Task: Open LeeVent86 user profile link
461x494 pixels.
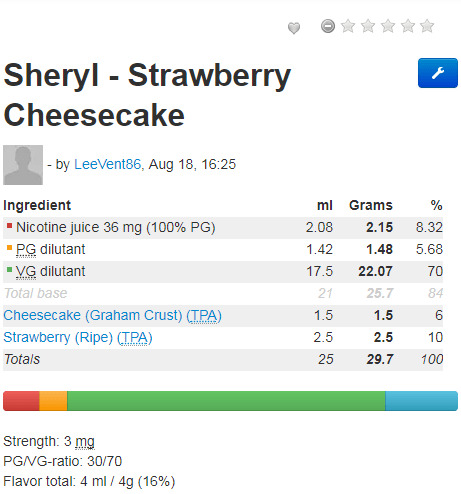Action: click(x=107, y=164)
